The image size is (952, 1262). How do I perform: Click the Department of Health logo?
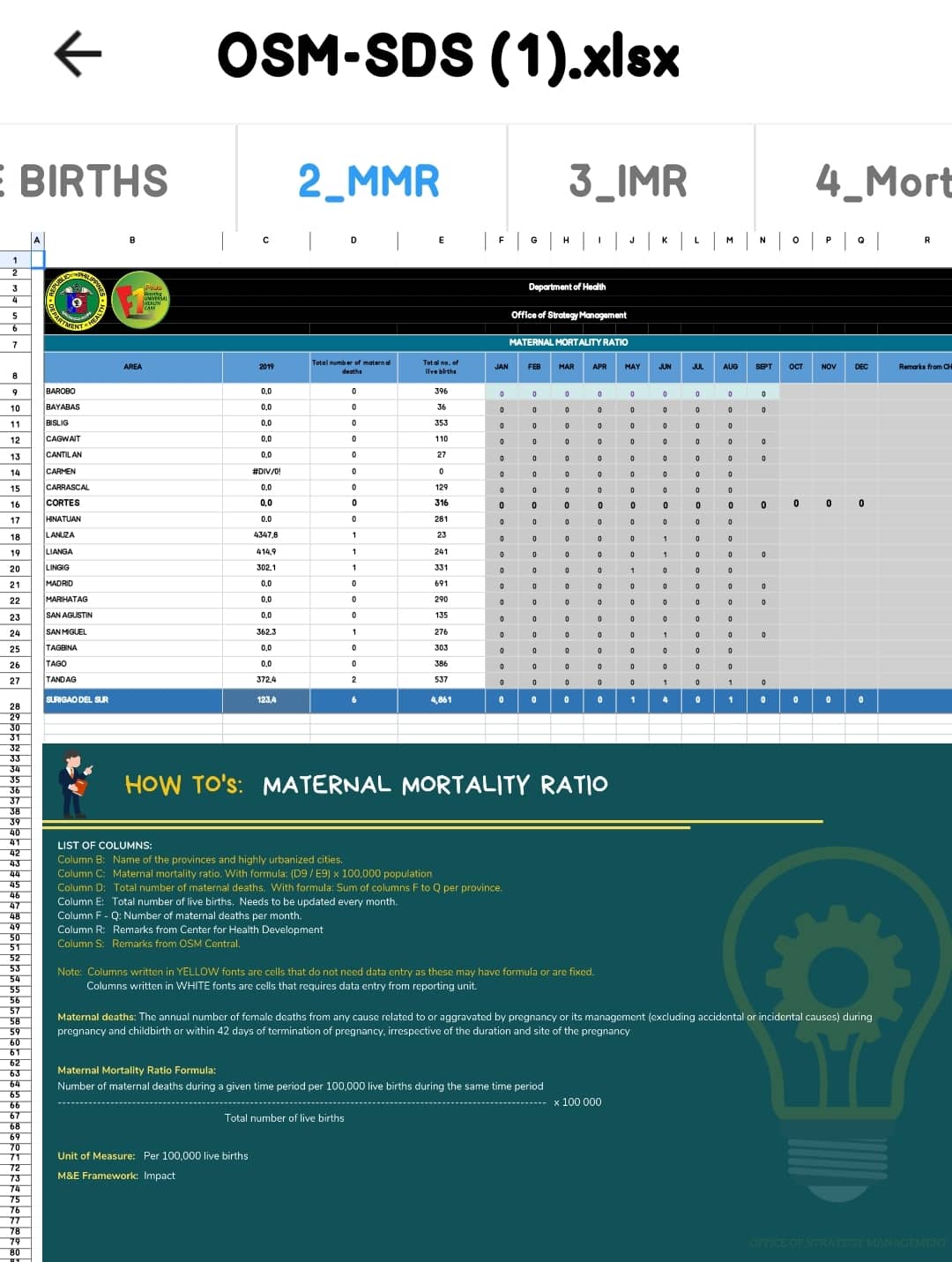(x=76, y=301)
